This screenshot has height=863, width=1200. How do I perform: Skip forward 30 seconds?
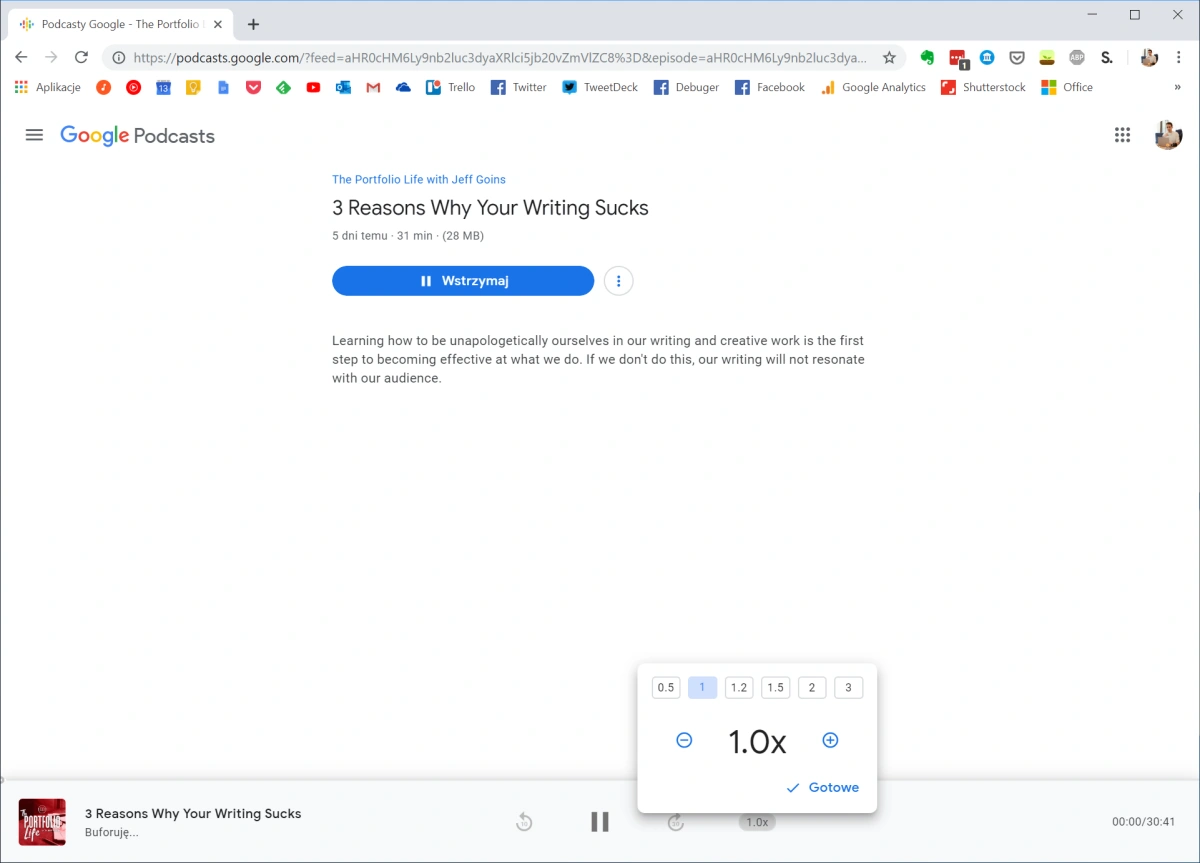pos(676,822)
